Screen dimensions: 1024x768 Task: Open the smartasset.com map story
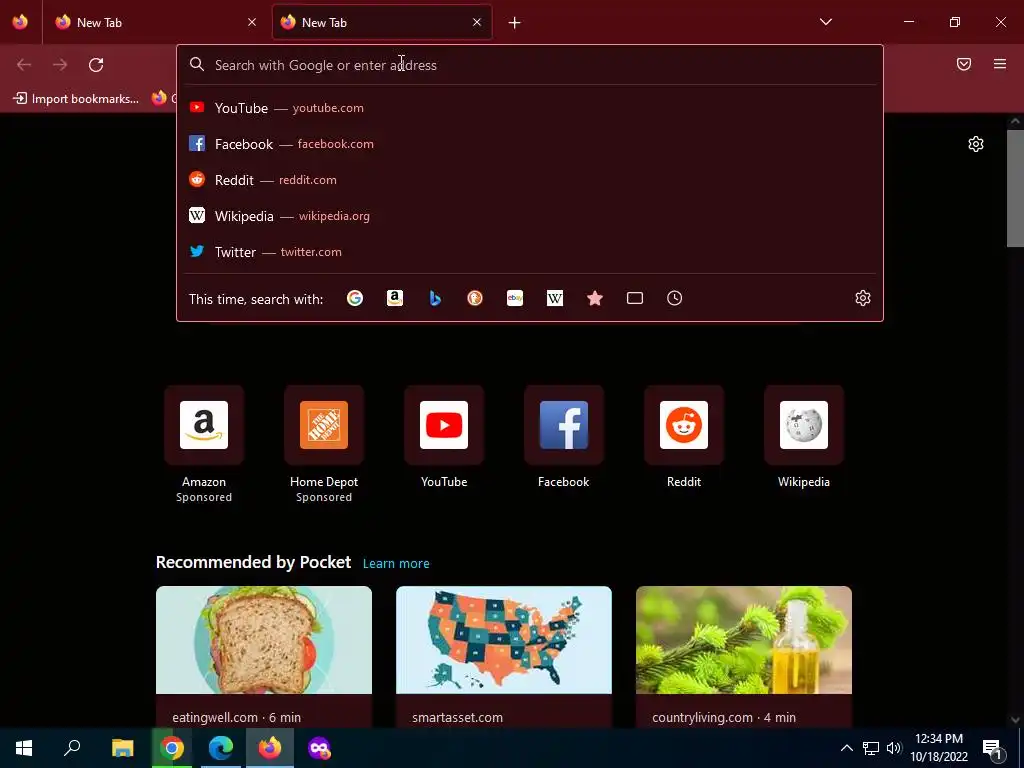[x=504, y=657]
